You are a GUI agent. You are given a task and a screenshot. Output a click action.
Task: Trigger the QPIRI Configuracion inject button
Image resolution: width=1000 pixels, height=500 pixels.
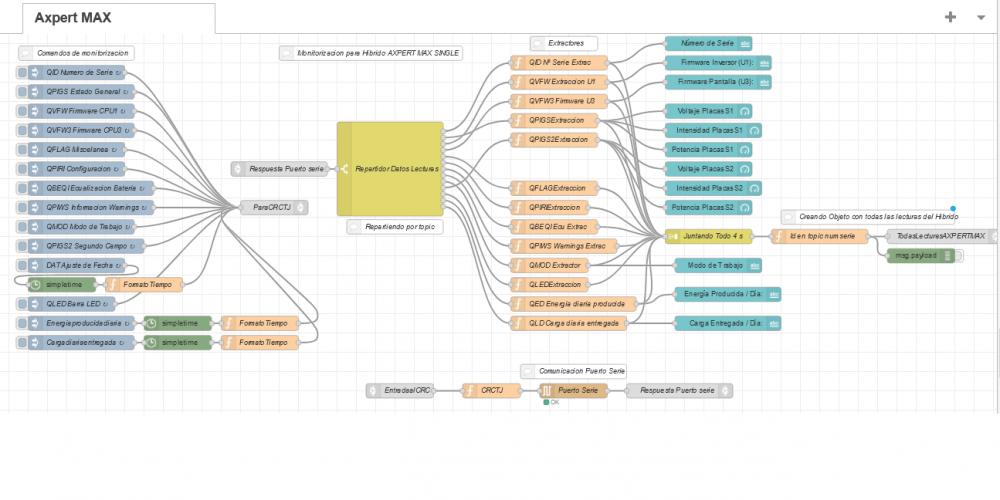coord(22,169)
